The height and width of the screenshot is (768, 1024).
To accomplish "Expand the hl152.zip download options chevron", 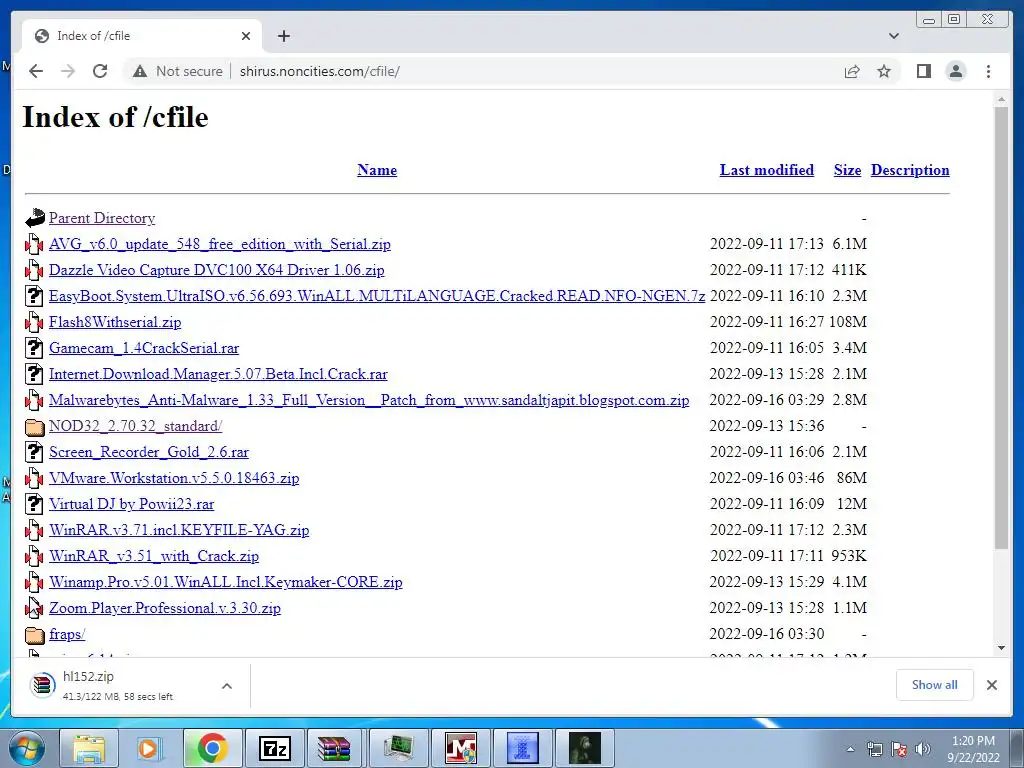I will 227,686.
